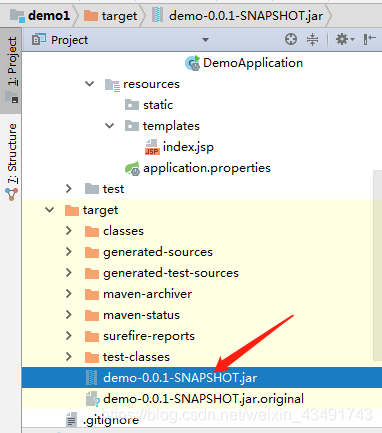Expand the test-classes folder
Image resolution: width=382 pixels, height=433 pixels.
coord(69,357)
